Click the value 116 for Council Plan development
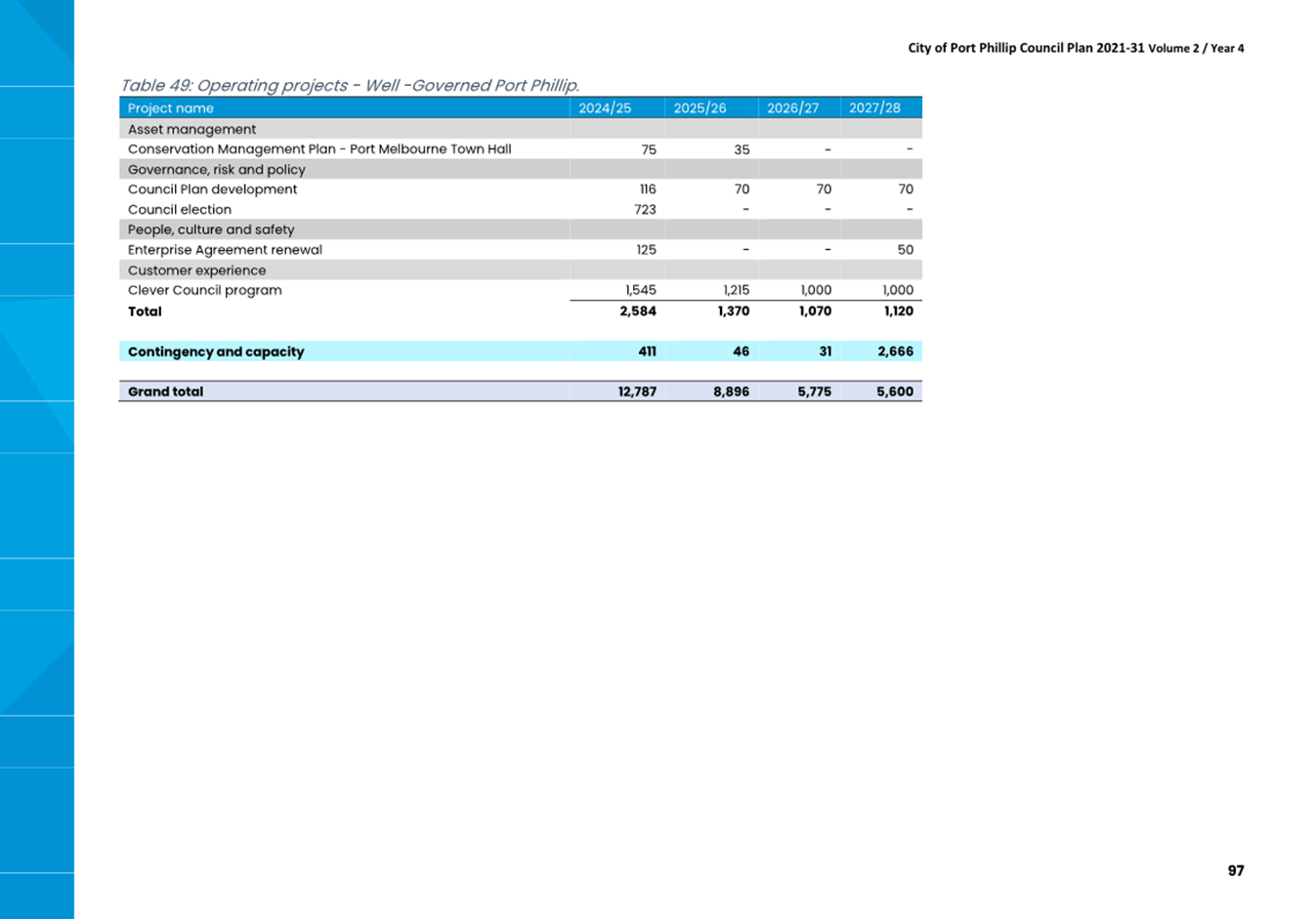The height and width of the screenshot is (919, 1316). point(648,189)
